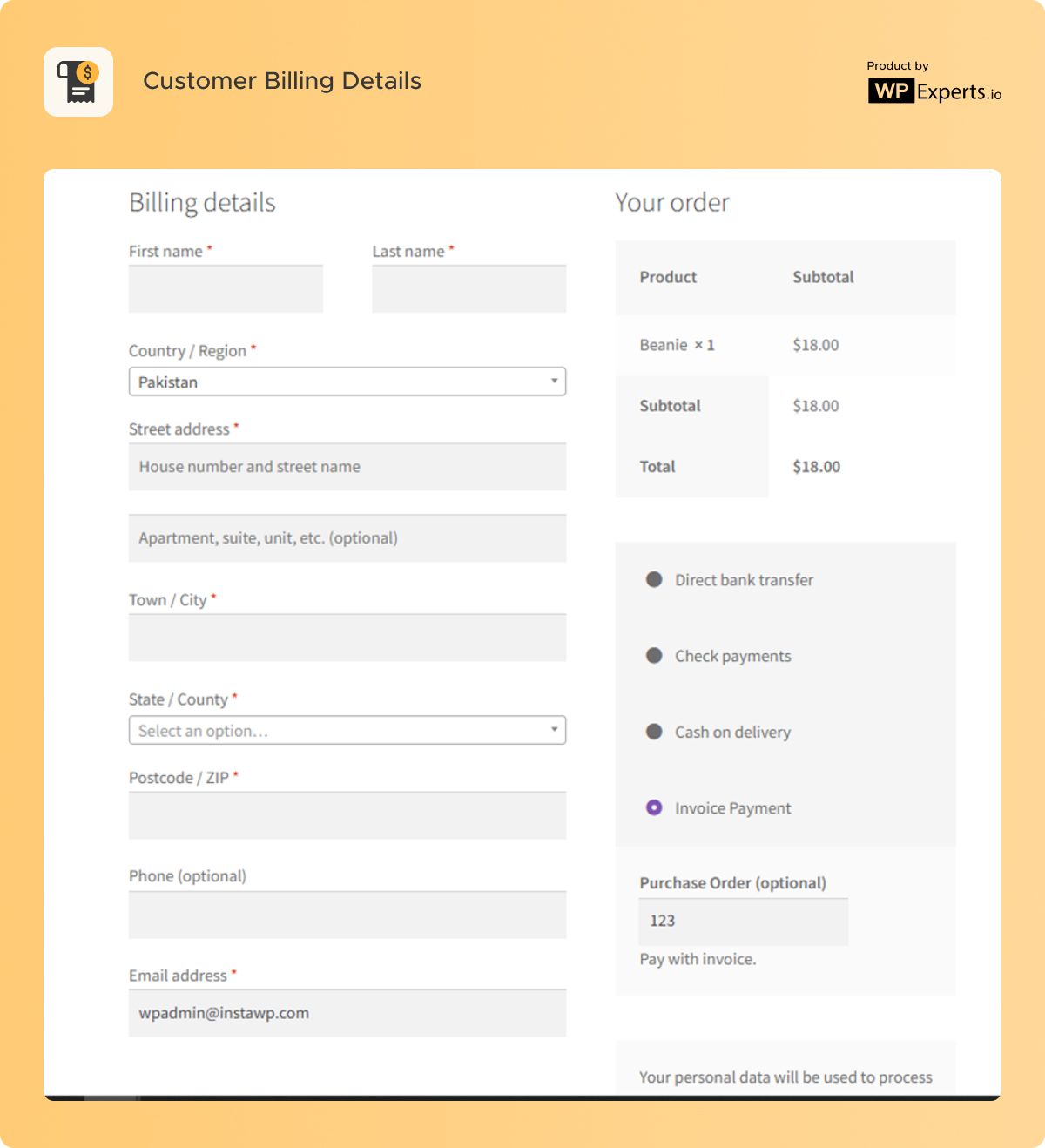Click the Email address field with wpadmin@instawp.com
Image resolution: width=1045 pixels, height=1148 pixels.
pos(347,1013)
